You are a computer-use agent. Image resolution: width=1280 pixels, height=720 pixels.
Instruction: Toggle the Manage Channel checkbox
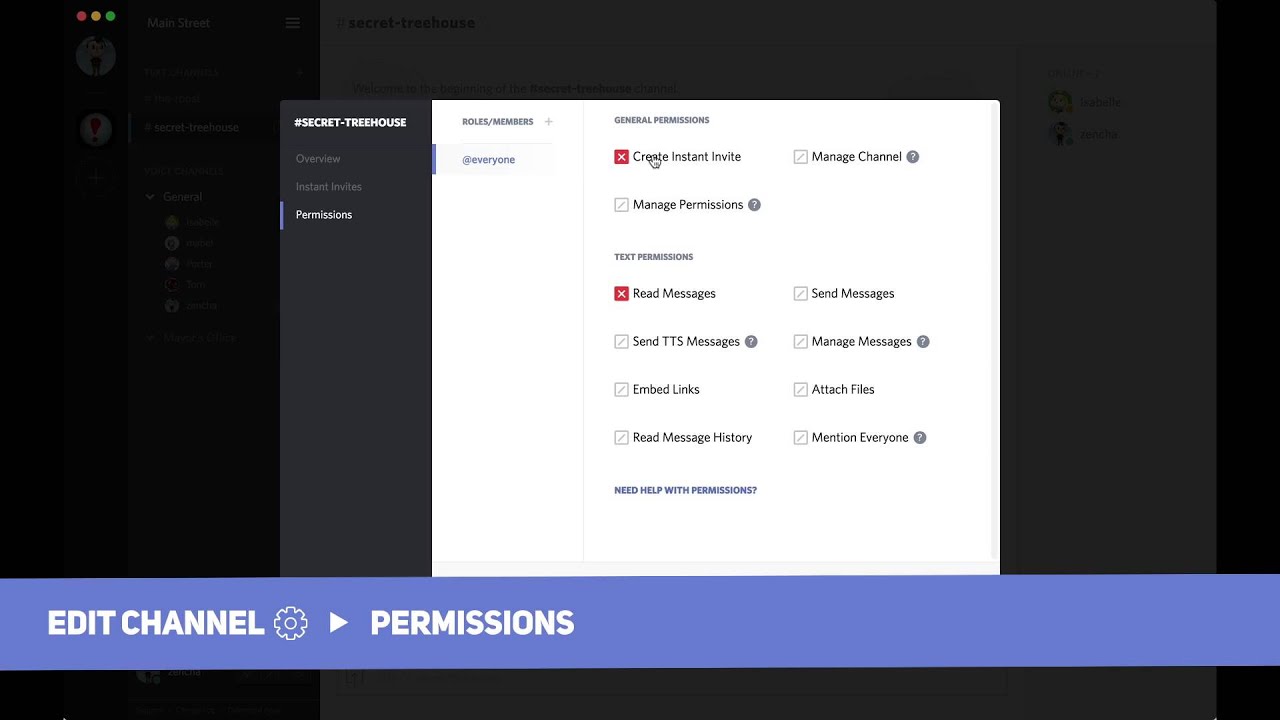pyautogui.click(x=801, y=157)
